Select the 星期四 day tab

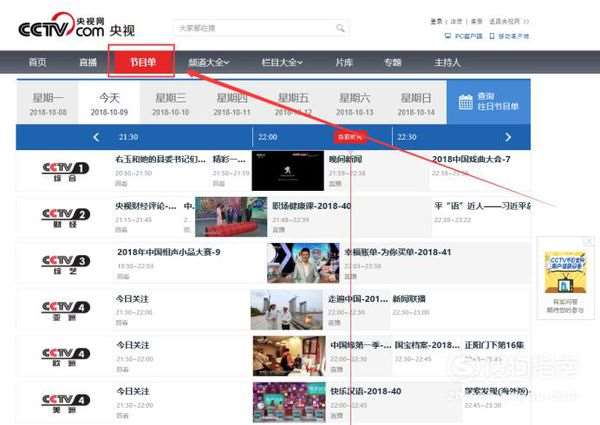(x=232, y=103)
